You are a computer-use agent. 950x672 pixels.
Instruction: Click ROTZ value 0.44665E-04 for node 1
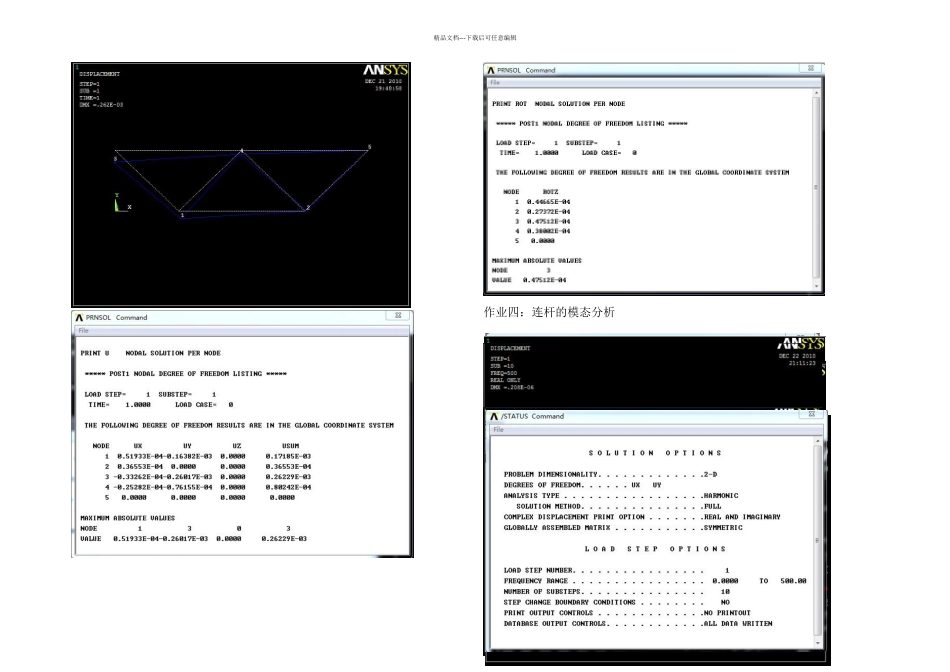click(548, 202)
